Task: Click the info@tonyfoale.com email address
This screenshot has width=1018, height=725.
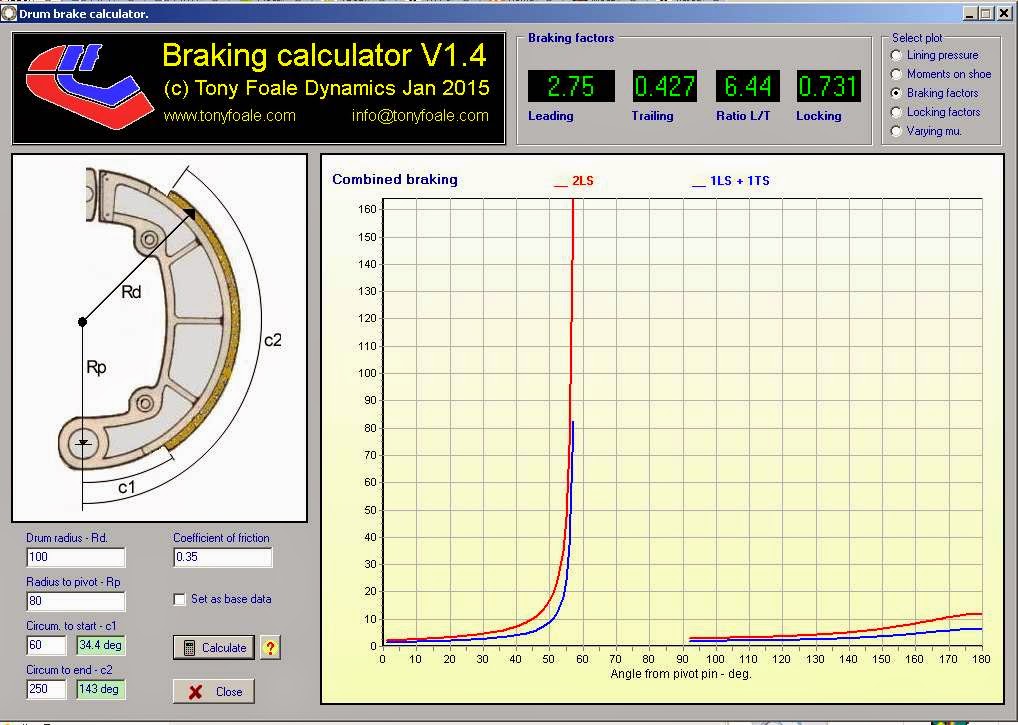Action: point(420,116)
